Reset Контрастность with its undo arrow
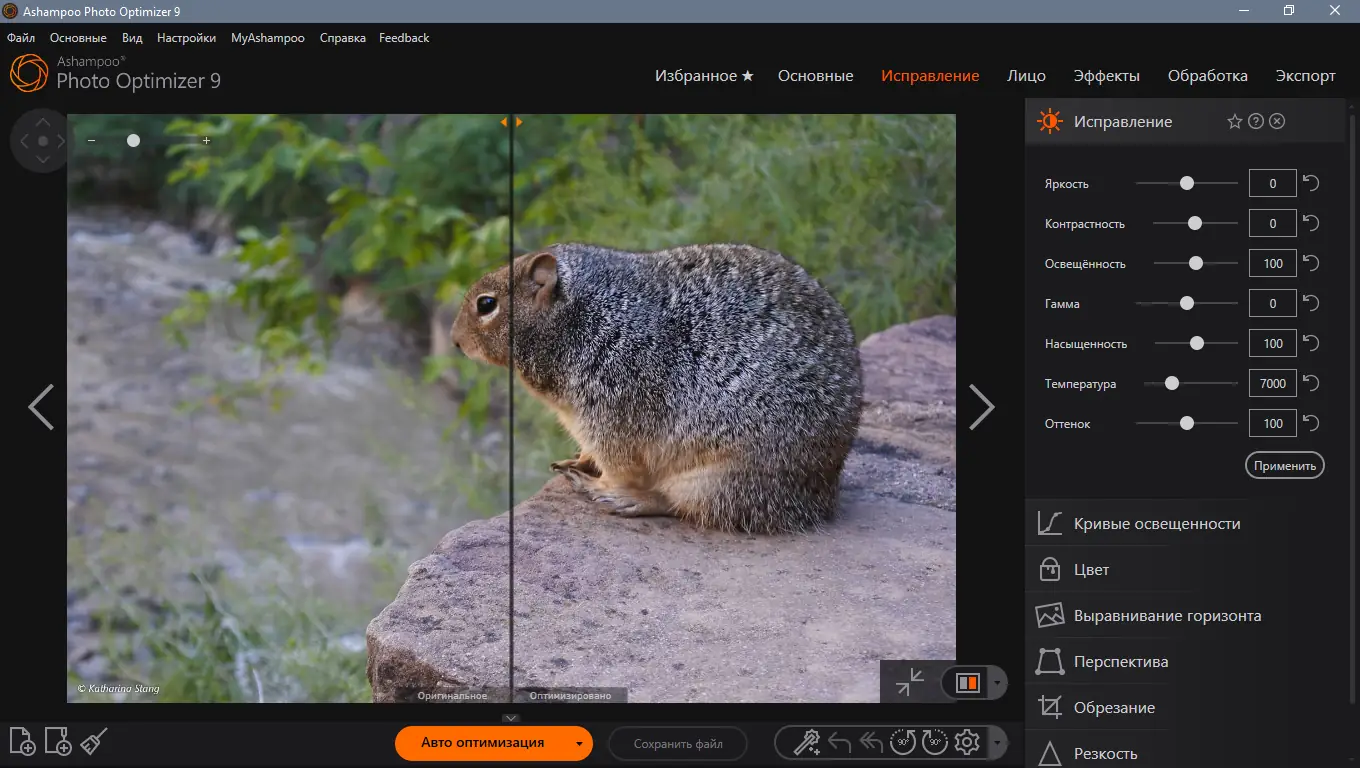1360x768 pixels. click(1311, 223)
